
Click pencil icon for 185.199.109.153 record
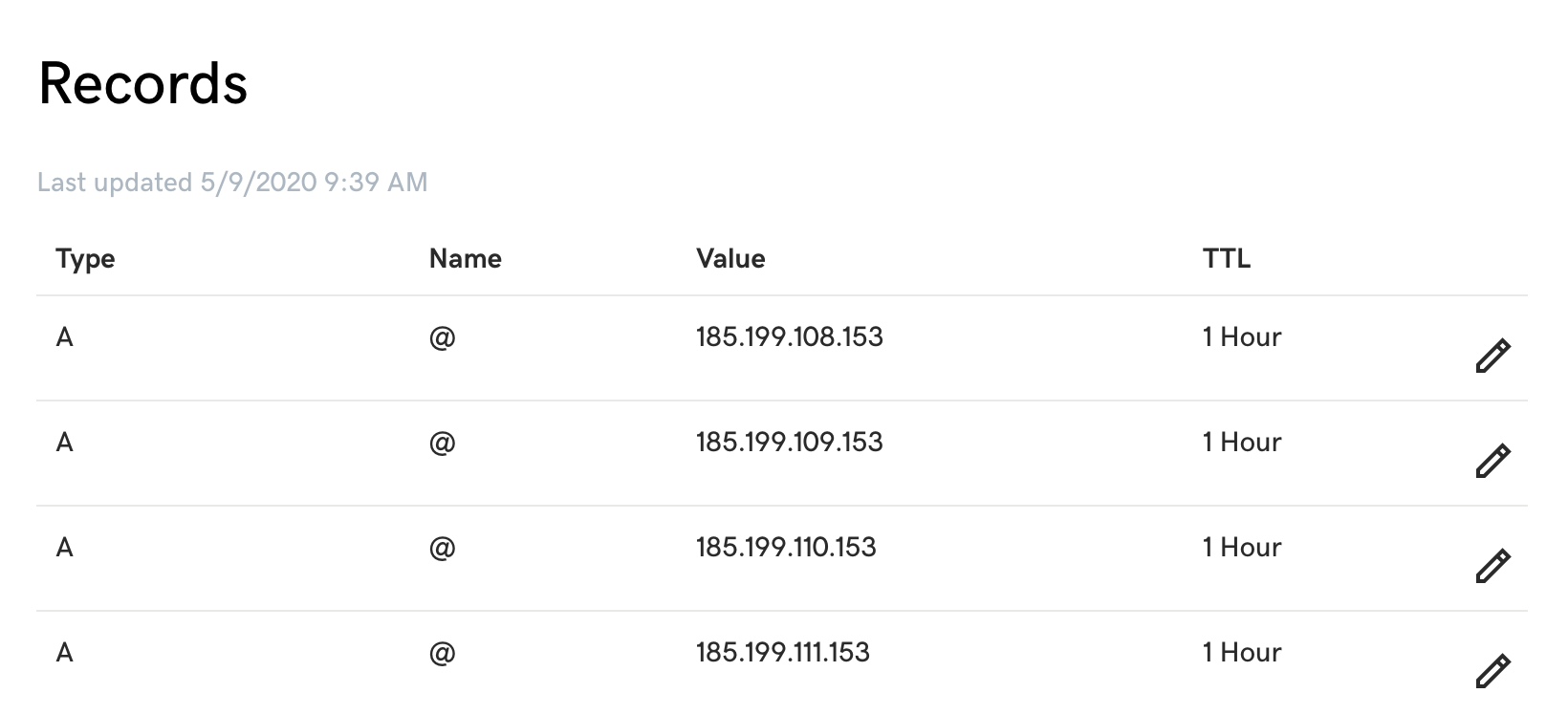click(x=1492, y=461)
